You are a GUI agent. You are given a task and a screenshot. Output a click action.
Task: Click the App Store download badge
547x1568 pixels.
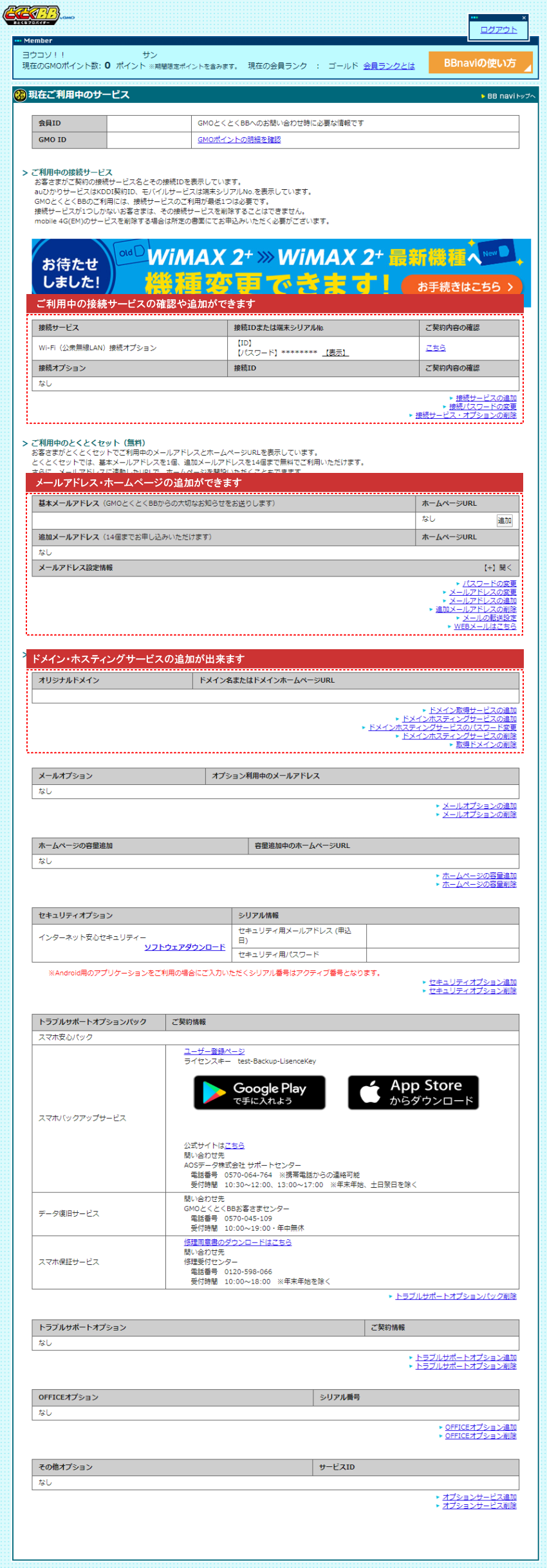click(x=413, y=1092)
